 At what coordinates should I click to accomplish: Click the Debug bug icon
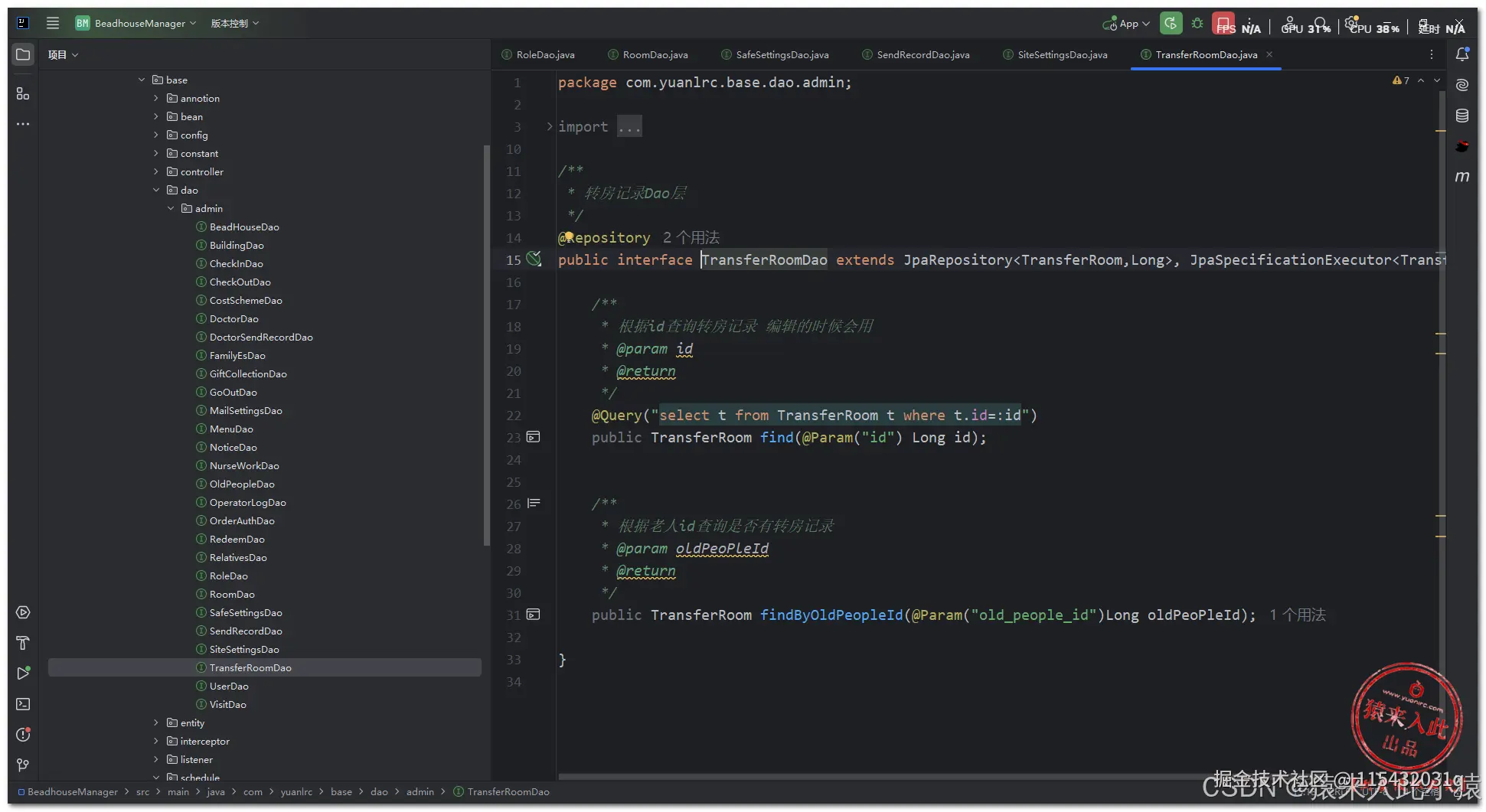point(1197,24)
